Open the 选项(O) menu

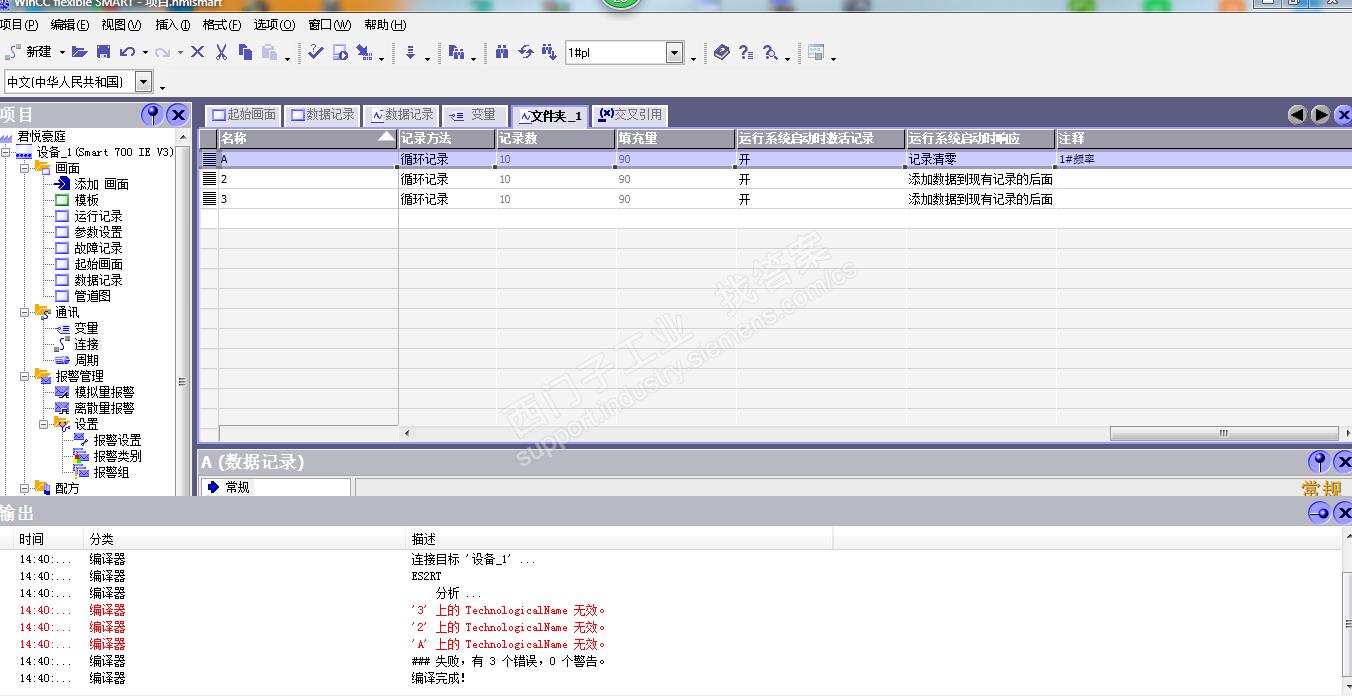pos(274,25)
